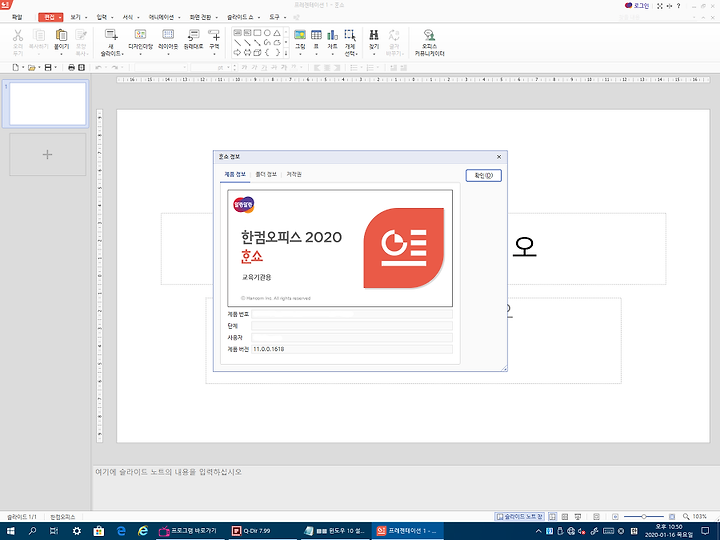The height and width of the screenshot is (540, 720).
Task: Open the Find (찾기) dropdown arrow
Action: click(374, 54)
